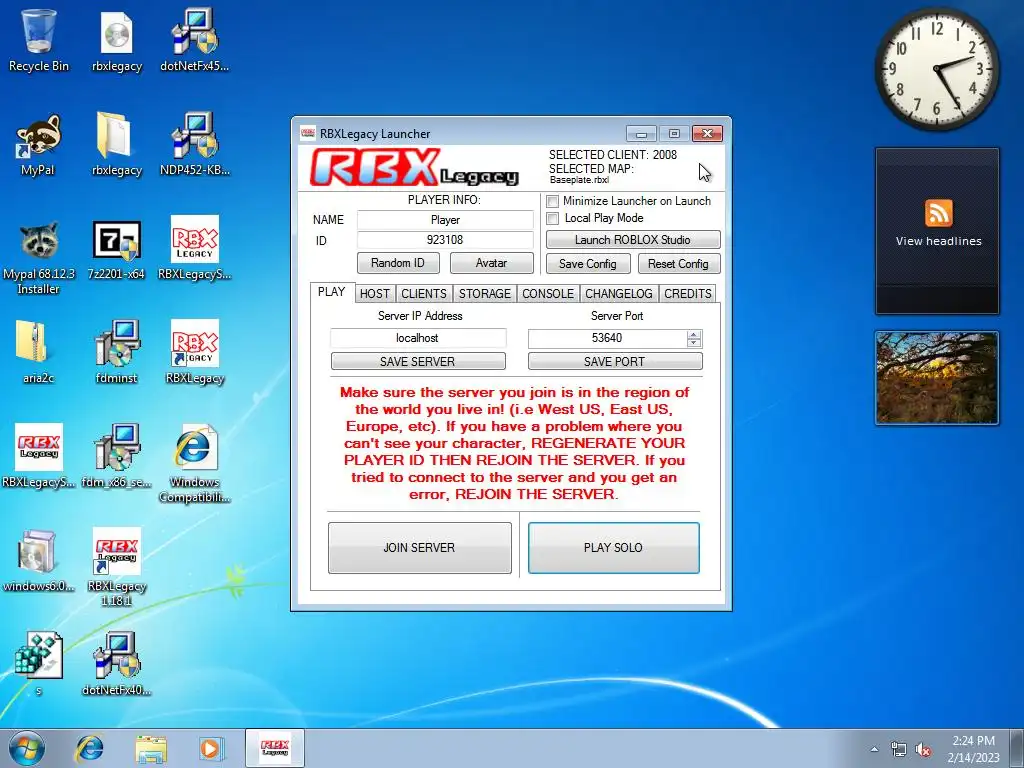Click the JOIN SERVER button
This screenshot has height=768, width=1024.
coord(419,547)
